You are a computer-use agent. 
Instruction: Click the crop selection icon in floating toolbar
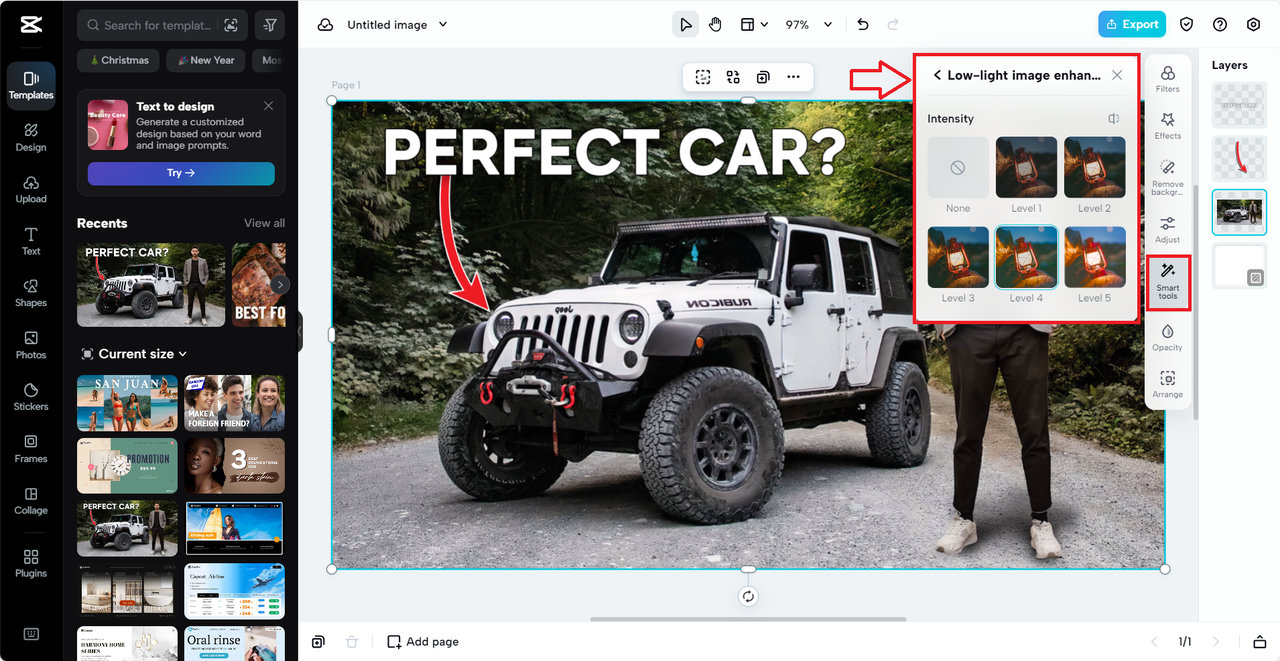tap(703, 77)
